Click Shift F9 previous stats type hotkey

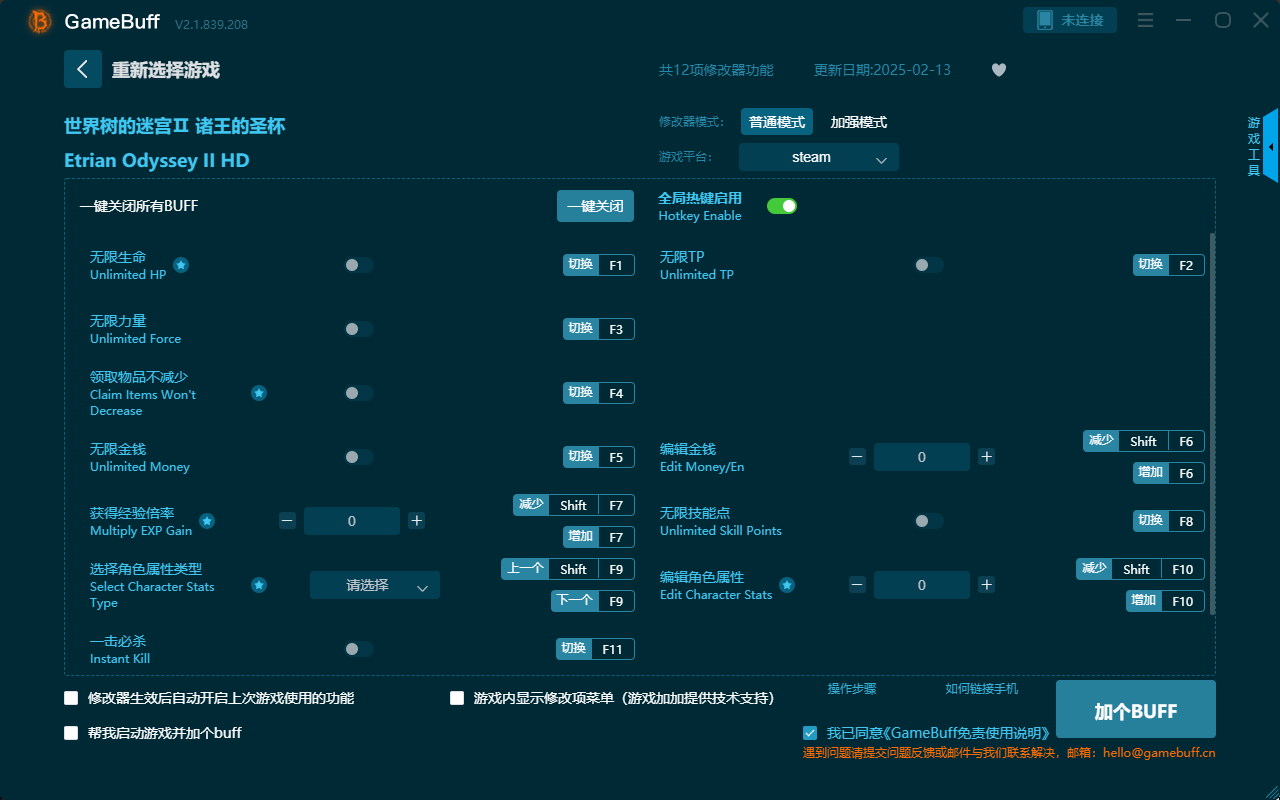click(x=568, y=569)
